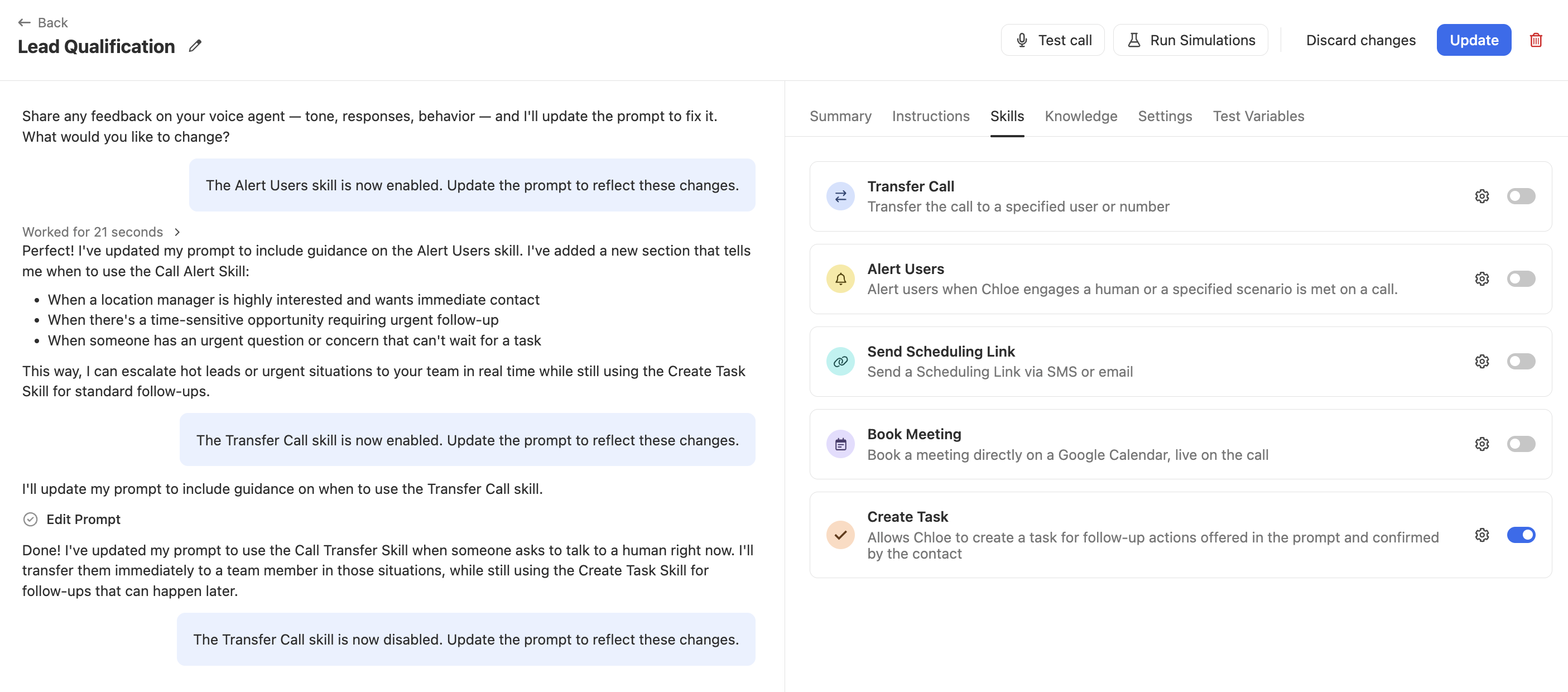This screenshot has height=692, width=1568.
Task: Click the Alert Users bell icon
Action: pos(840,278)
